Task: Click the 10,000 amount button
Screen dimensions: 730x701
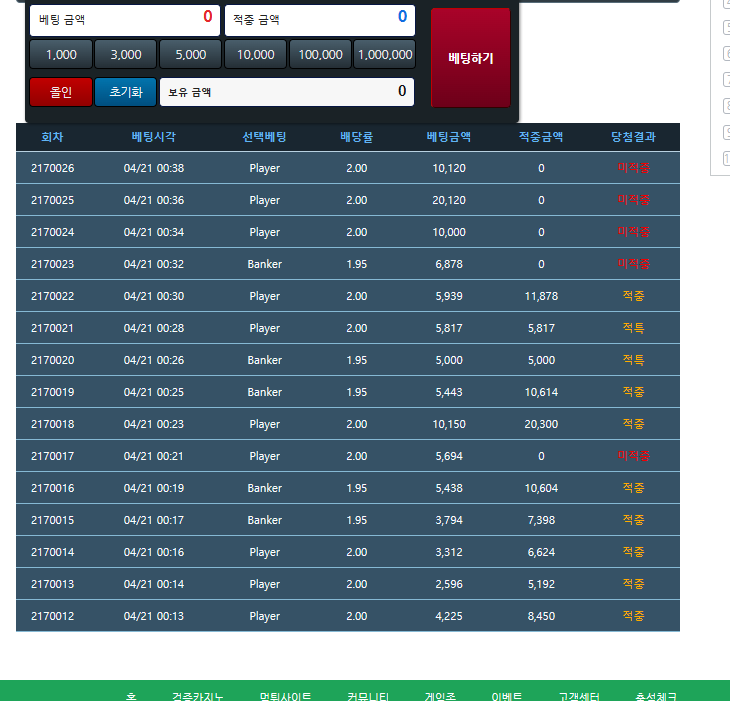Action: coord(256,55)
